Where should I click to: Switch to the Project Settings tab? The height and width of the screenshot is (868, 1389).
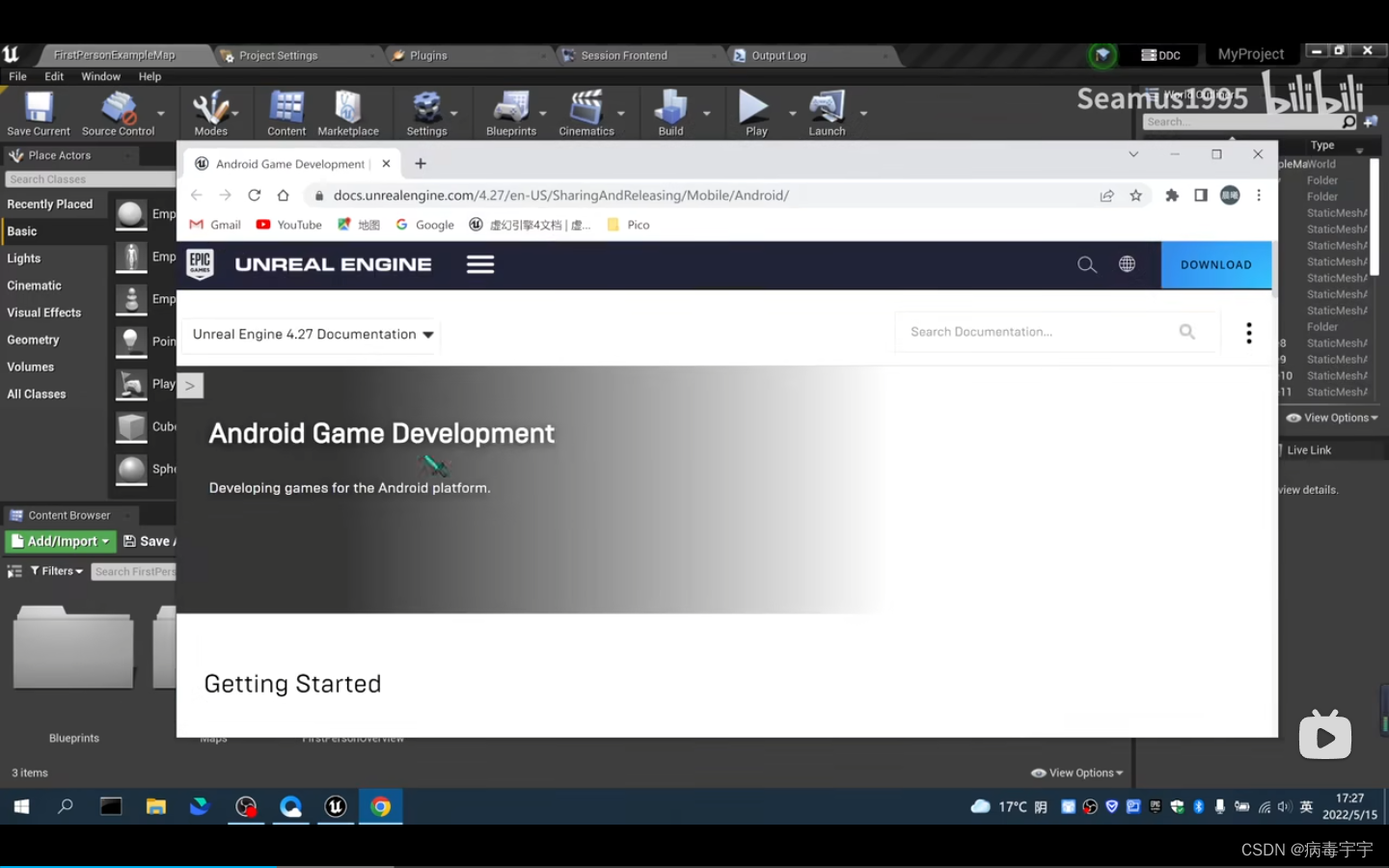coord(278,55)
